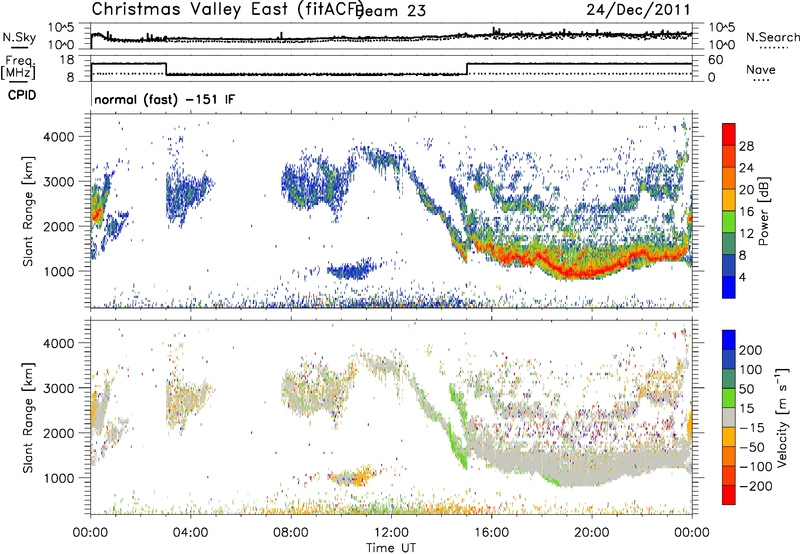Click the 'N.Search' legend label
Screen dimensions: 800x554
coord(772,37)
